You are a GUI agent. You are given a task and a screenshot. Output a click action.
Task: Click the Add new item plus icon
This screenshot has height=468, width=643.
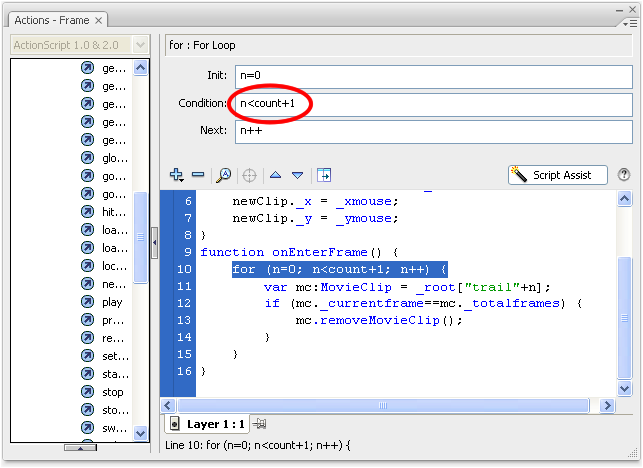click(177, 175)
